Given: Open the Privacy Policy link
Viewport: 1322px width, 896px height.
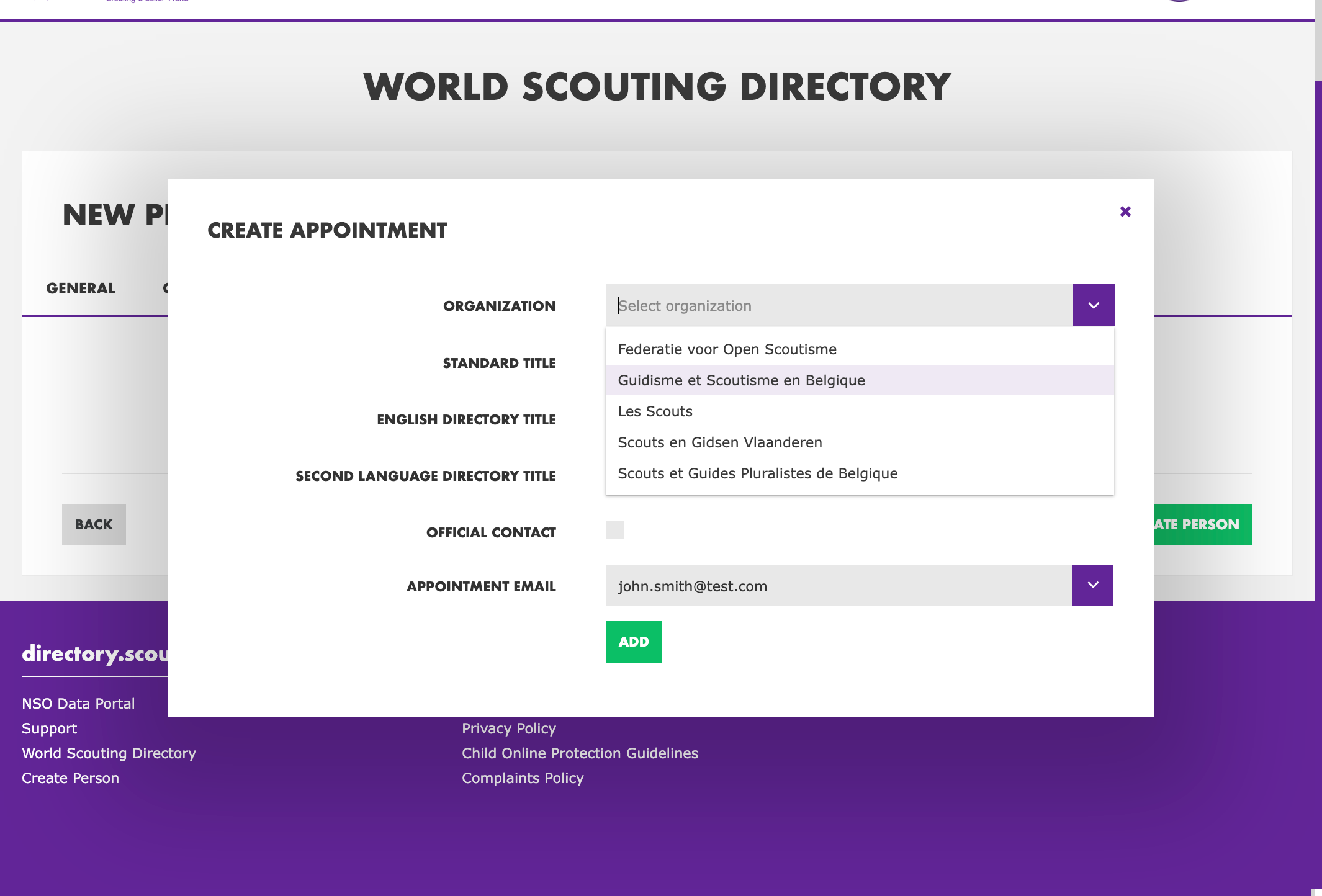Looking at the screenshot, I should [x=509, y=728].
